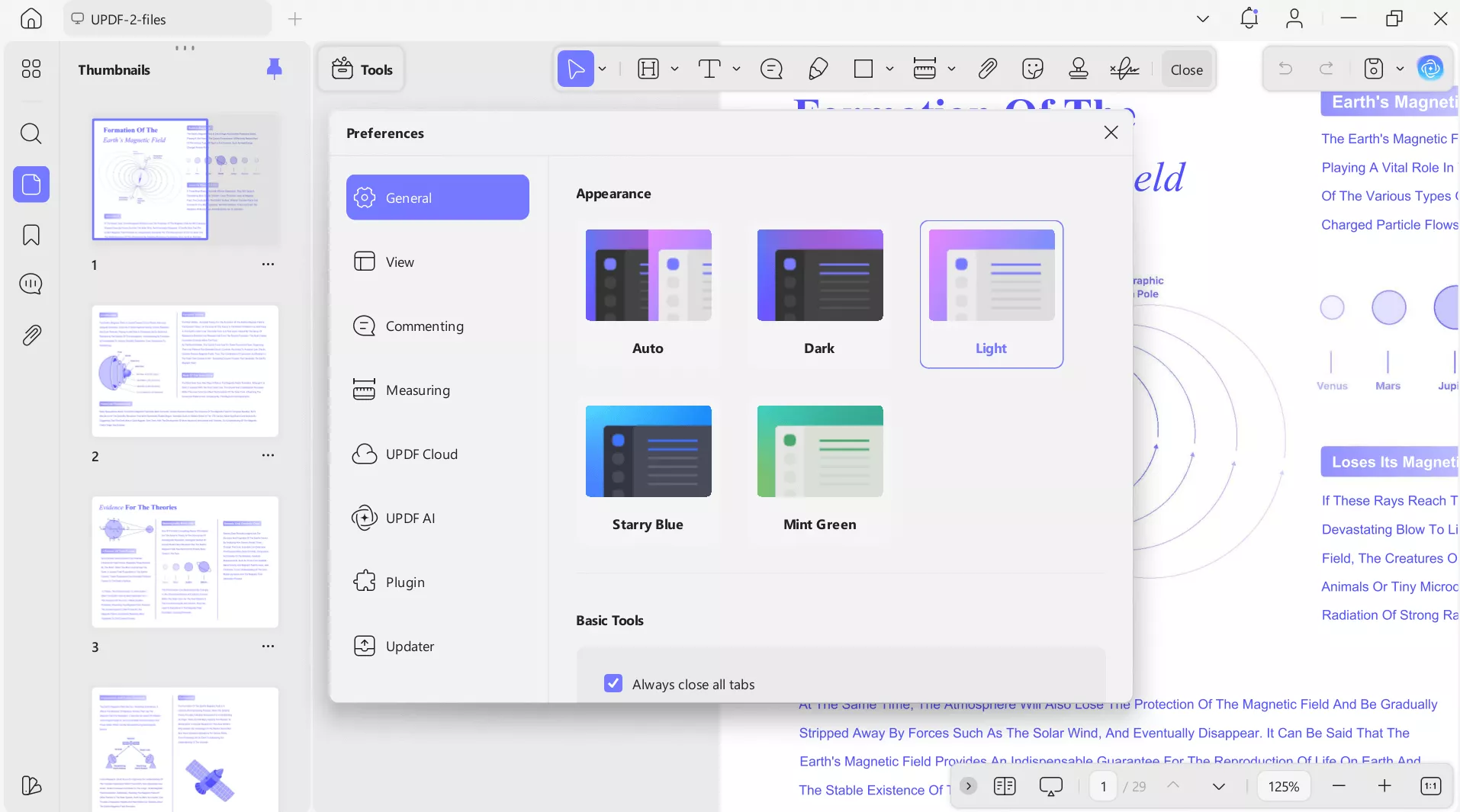Screen dimensions: 1460x812
Task: Uncheck Always close all tabs
Action: (x=613, y=683)
